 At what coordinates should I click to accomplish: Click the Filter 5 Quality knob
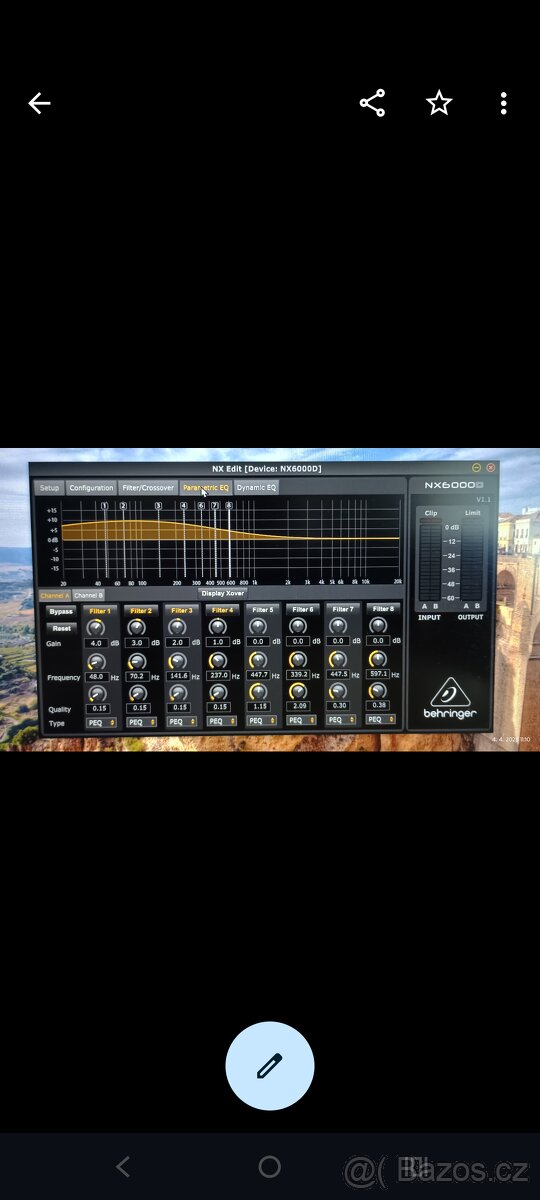258,691
